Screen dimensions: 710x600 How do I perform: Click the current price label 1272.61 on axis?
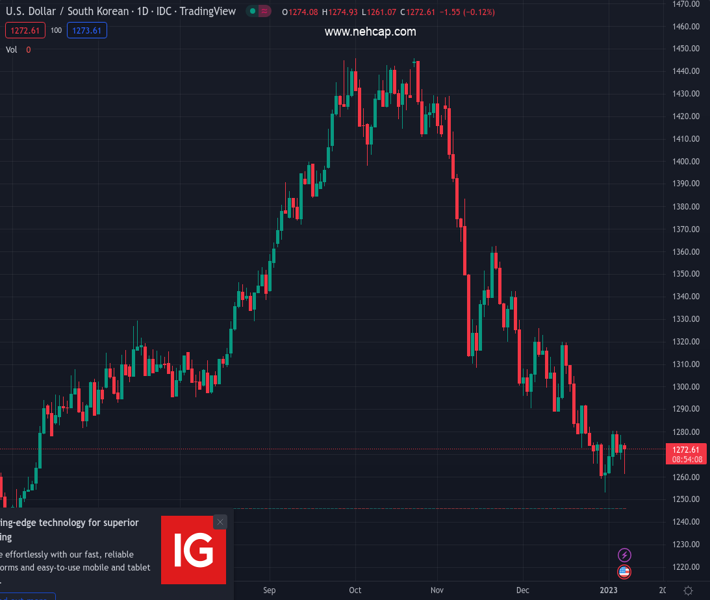[x=686, y=450]
